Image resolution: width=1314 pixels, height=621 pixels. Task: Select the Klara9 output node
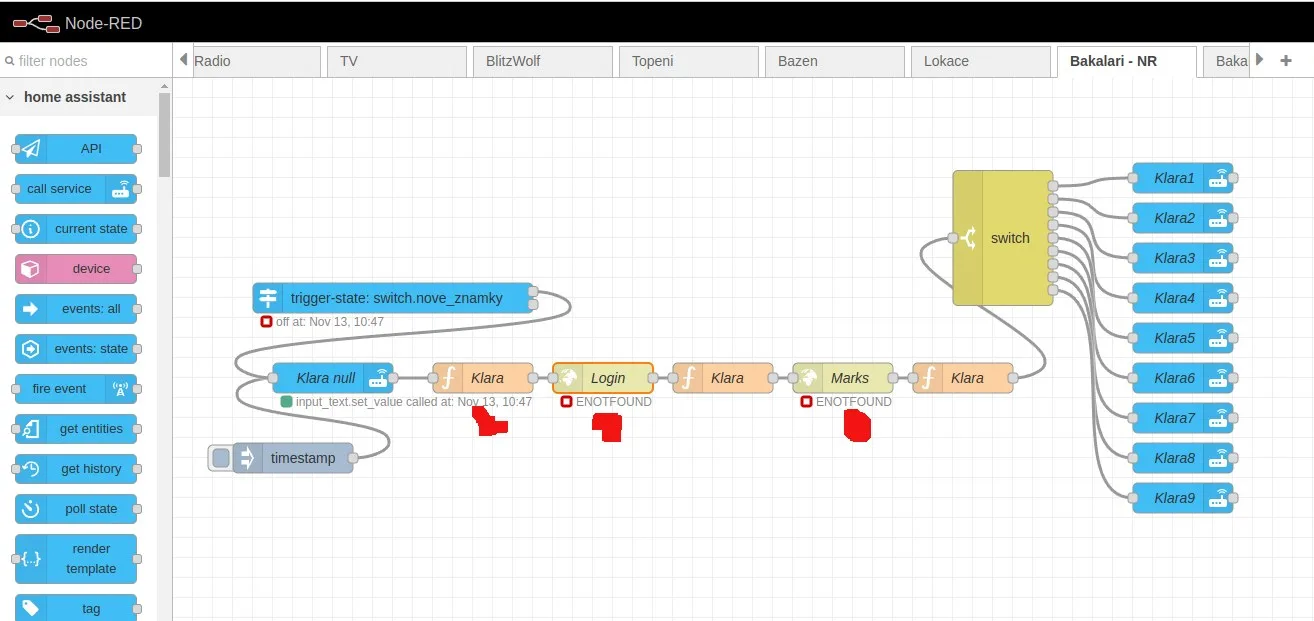pyautogui.click(x=1182, y=498)
